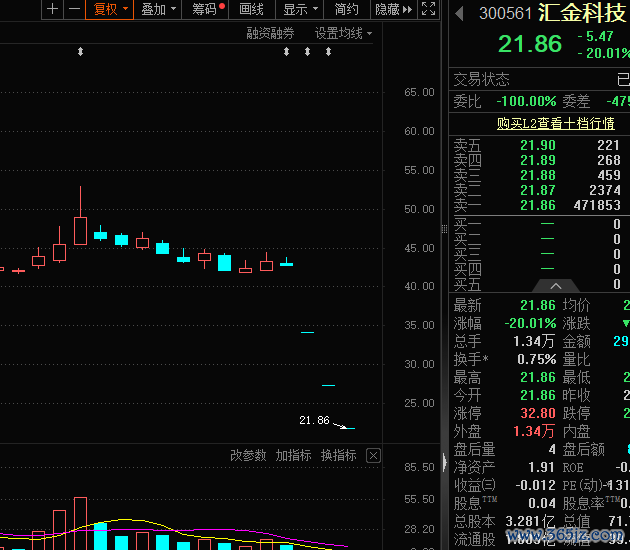
Task: Open 购买L2查看十档行情 link
Action: [556, 123]
